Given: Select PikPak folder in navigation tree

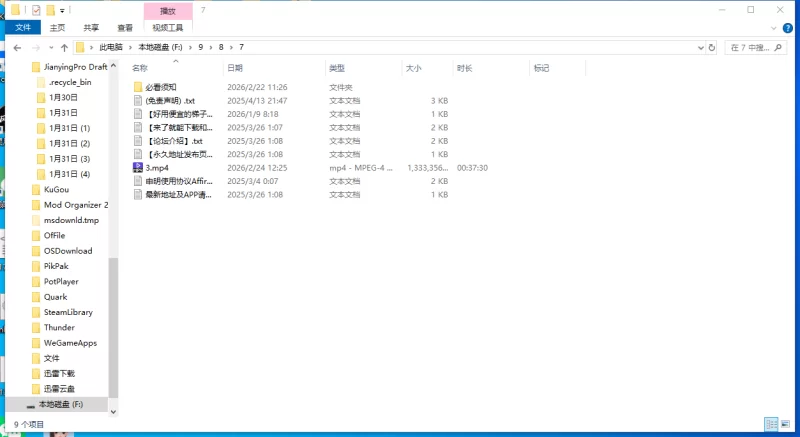Looking at the screenshot, I should pos(50,266).
